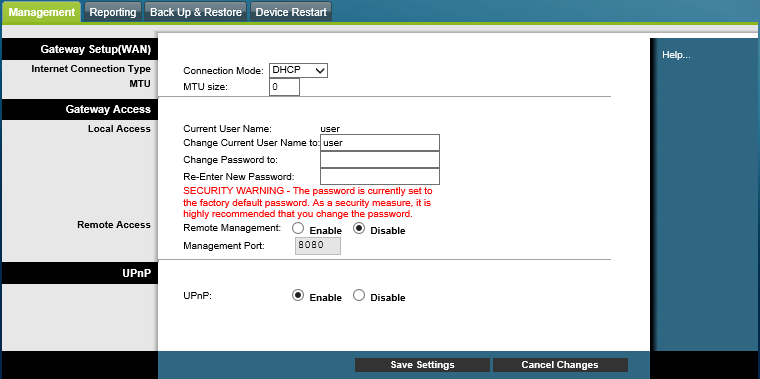Click the Change Current User Name field
The height and width of the screenshot is (379, 760).
(380, 143)
